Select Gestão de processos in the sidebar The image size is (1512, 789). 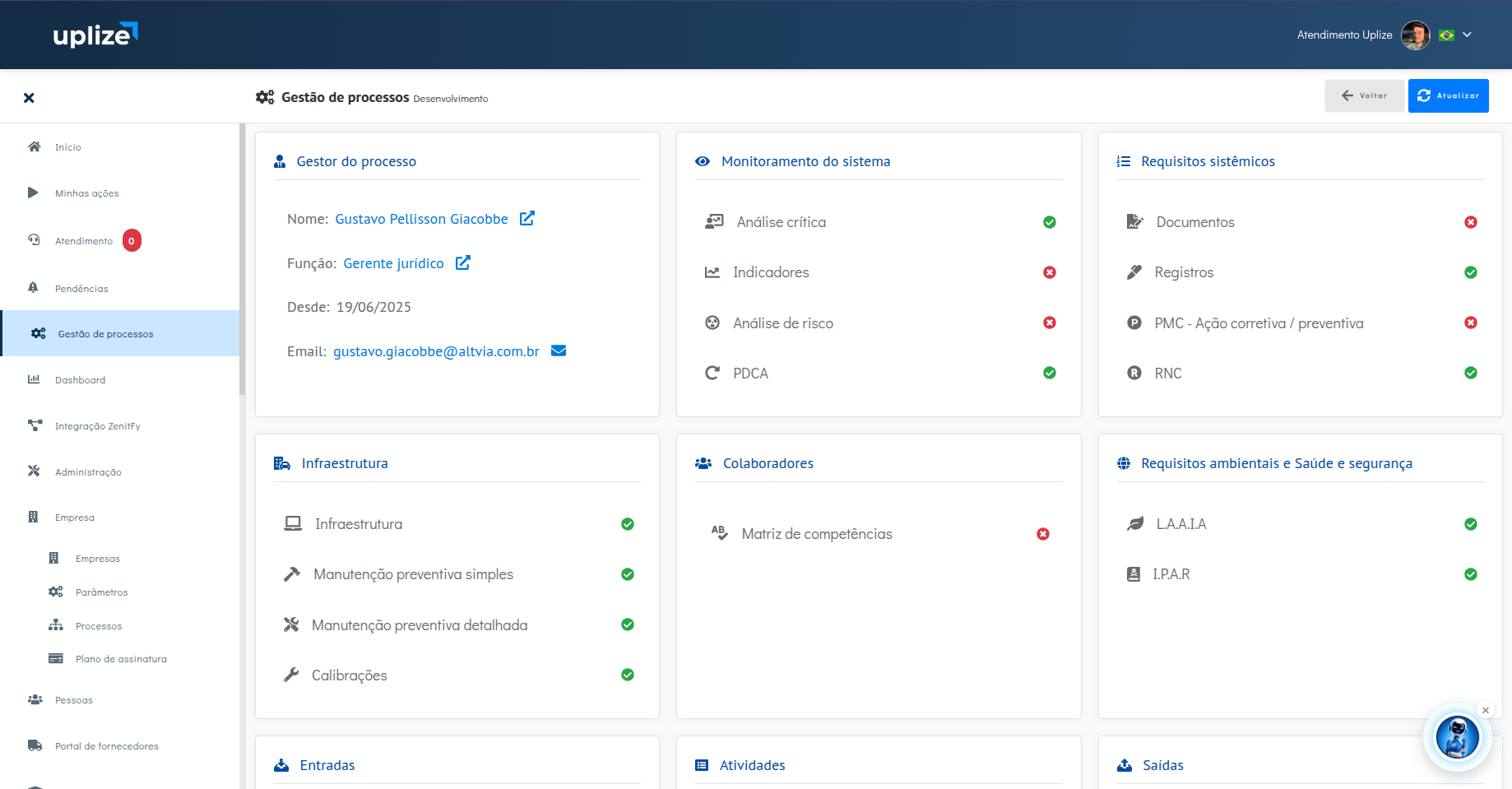(119, 333)
